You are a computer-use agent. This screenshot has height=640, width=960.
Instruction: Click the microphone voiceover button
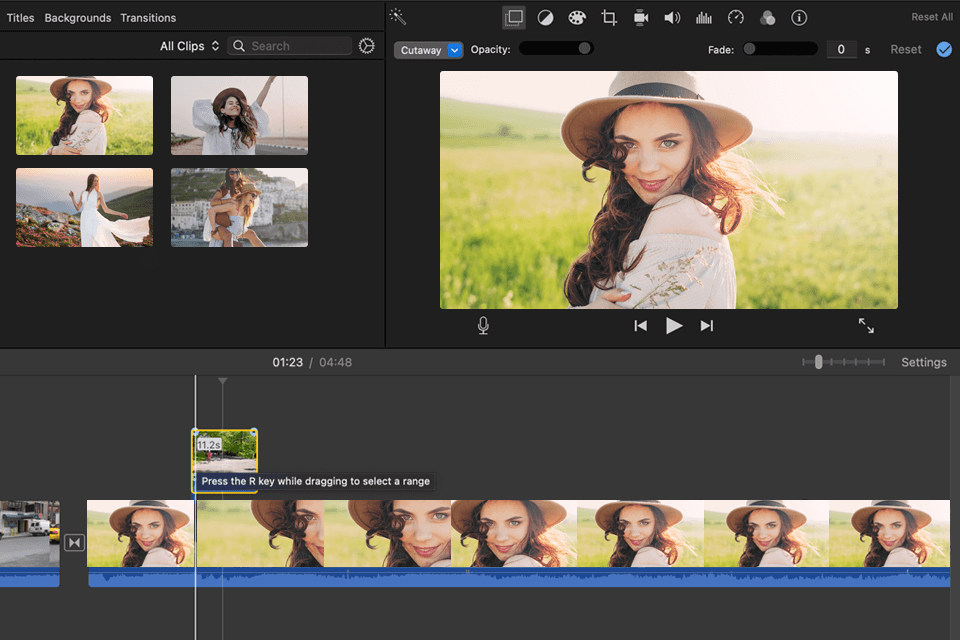(x=483, y=326)
